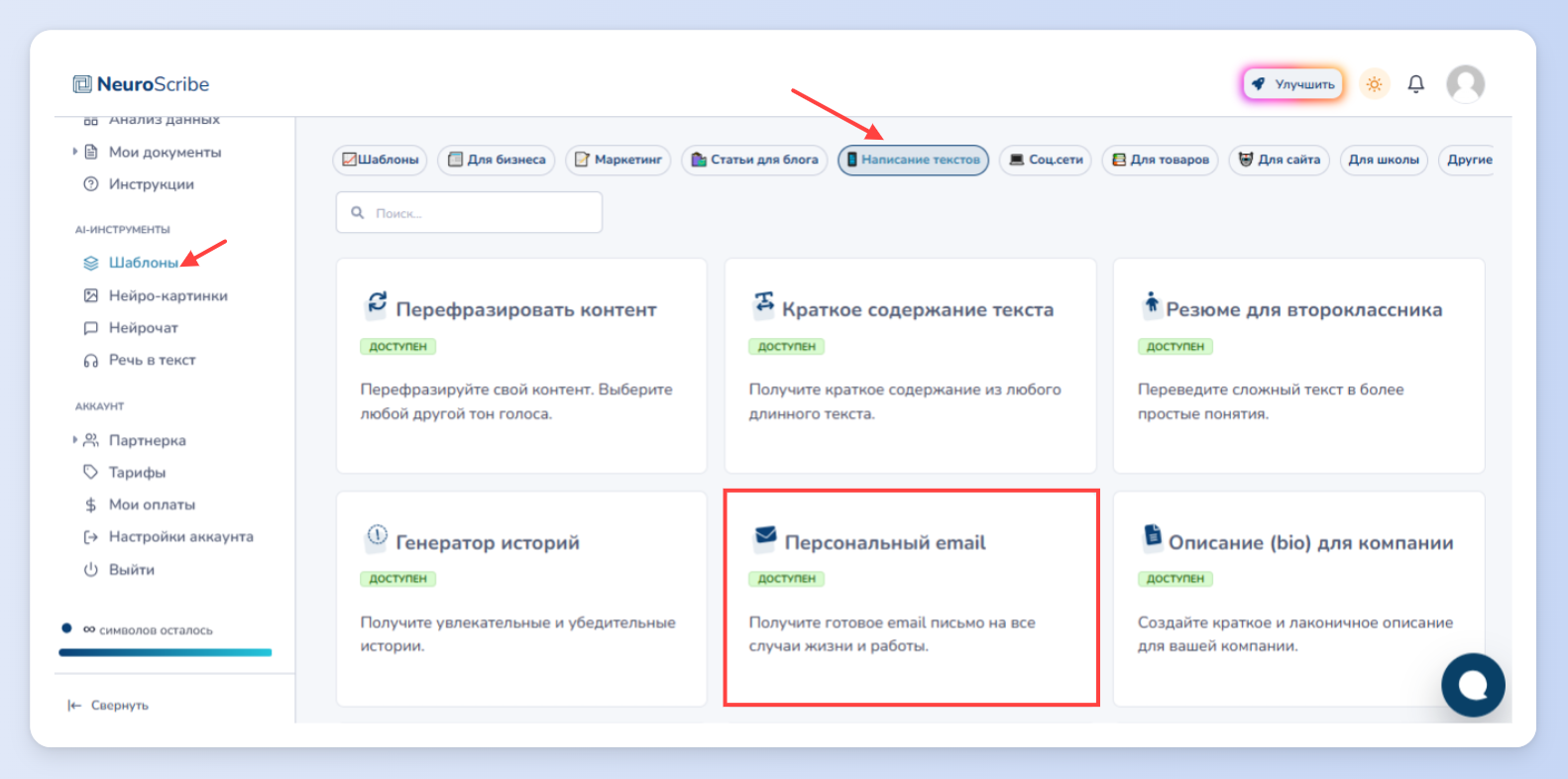Click the notification bell icon

click(1416, 84)
